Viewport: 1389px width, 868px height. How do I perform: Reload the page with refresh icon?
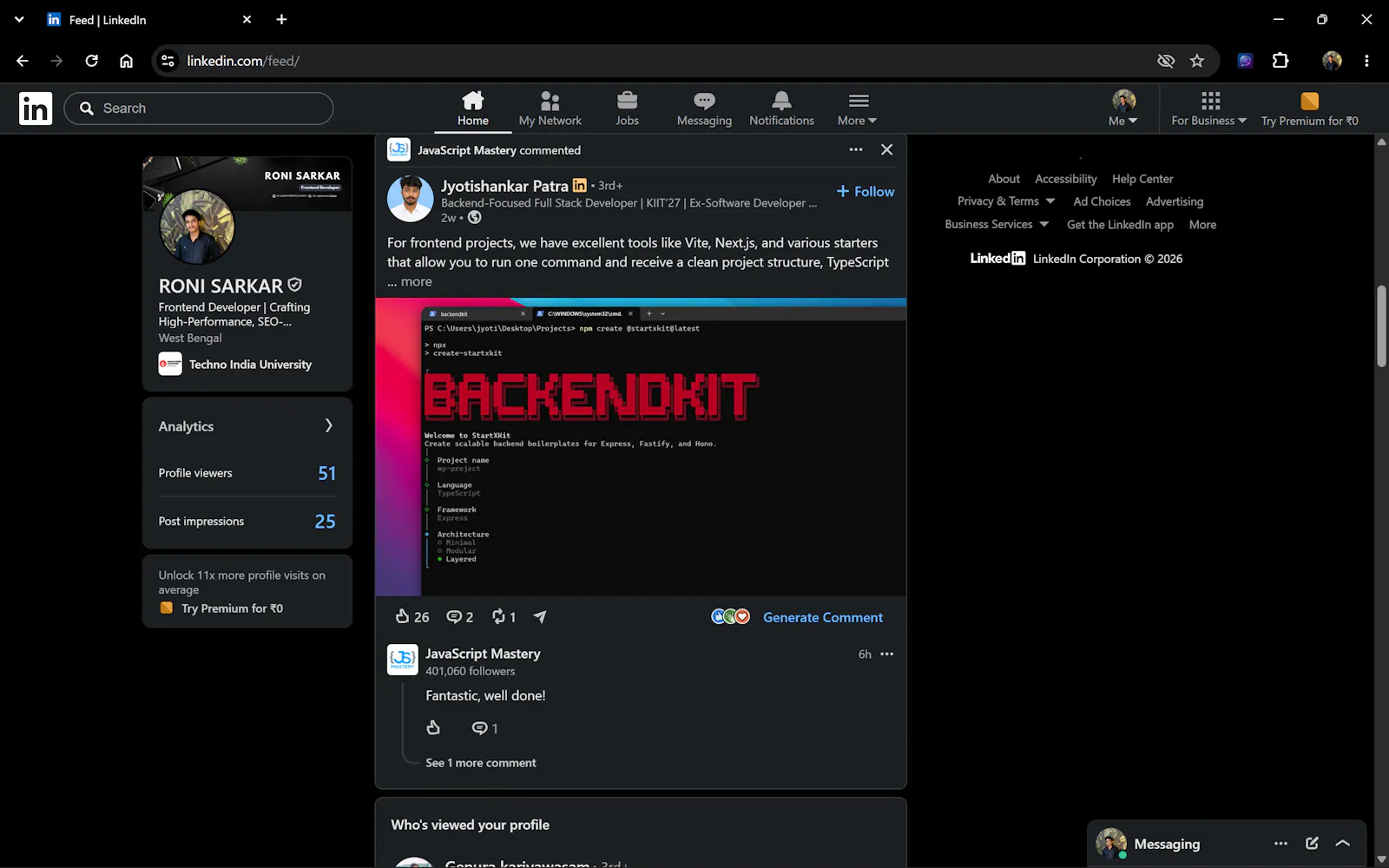(x=91, y=61)
